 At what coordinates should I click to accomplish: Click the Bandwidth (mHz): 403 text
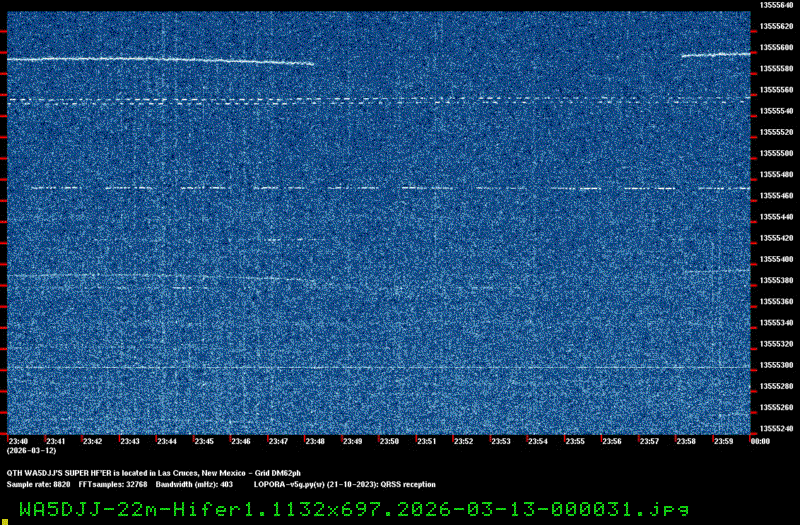[194, 485]
